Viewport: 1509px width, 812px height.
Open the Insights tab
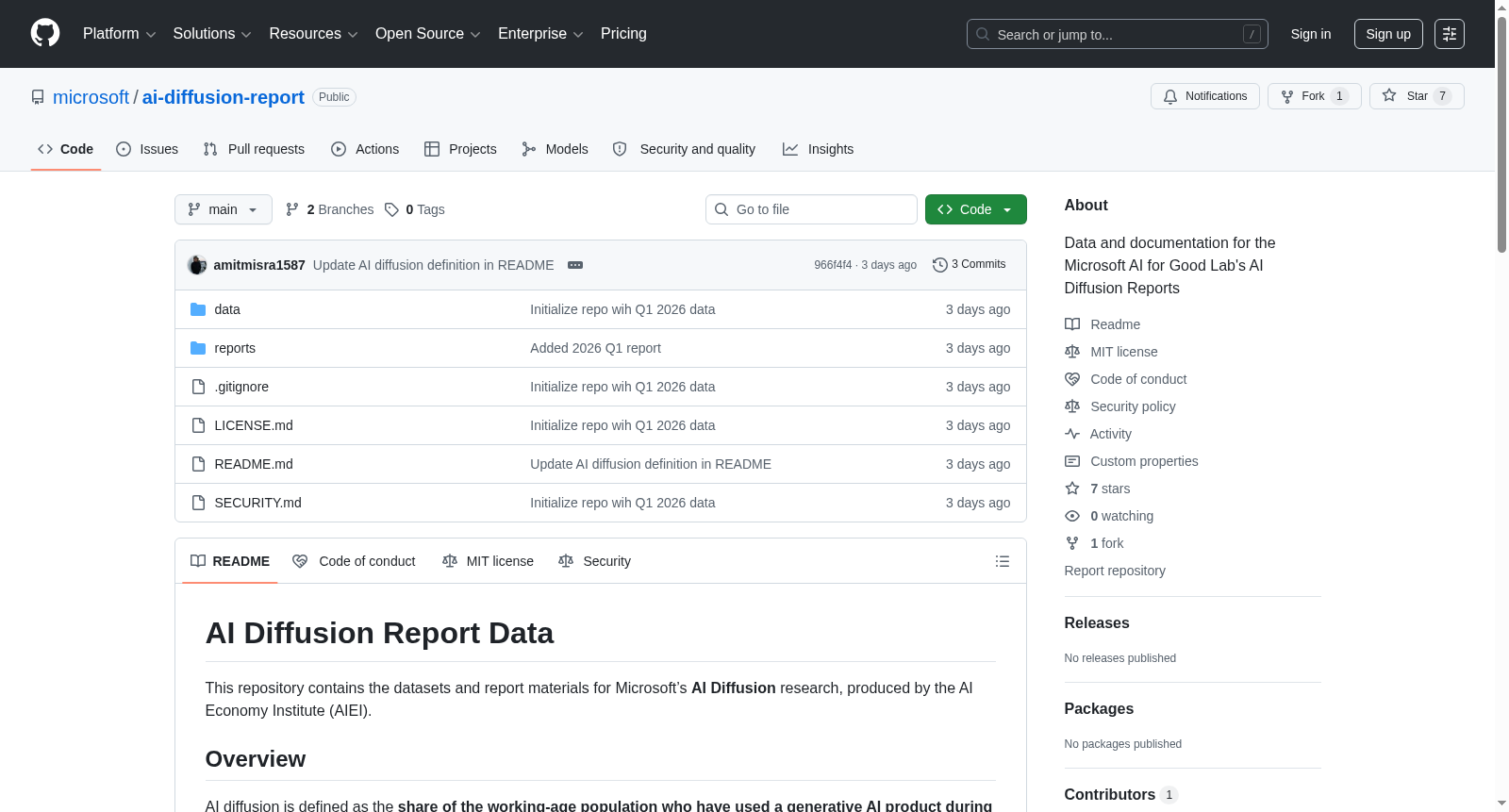coord(818,149)
